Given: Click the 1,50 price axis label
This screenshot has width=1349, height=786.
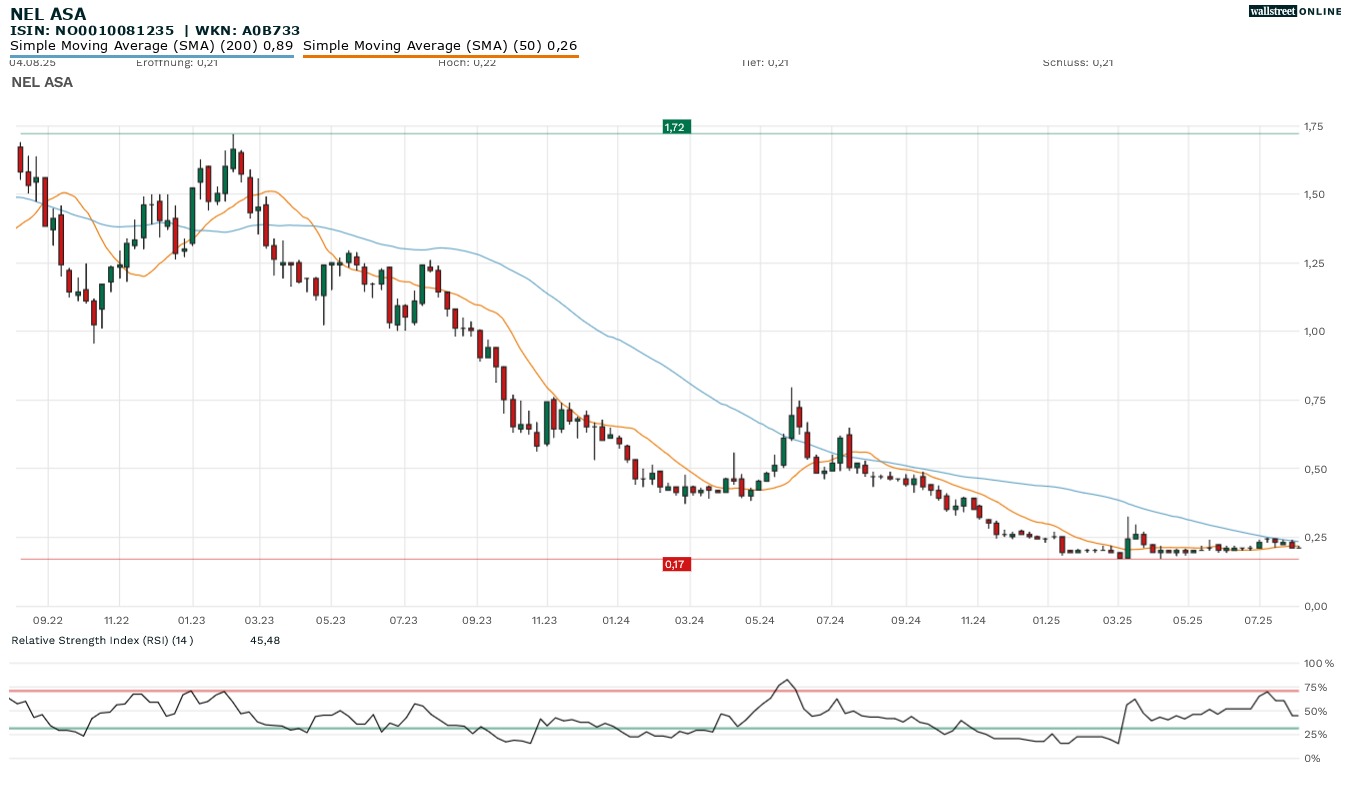Looking at the screenshot, I should [x=1312, y=194].
